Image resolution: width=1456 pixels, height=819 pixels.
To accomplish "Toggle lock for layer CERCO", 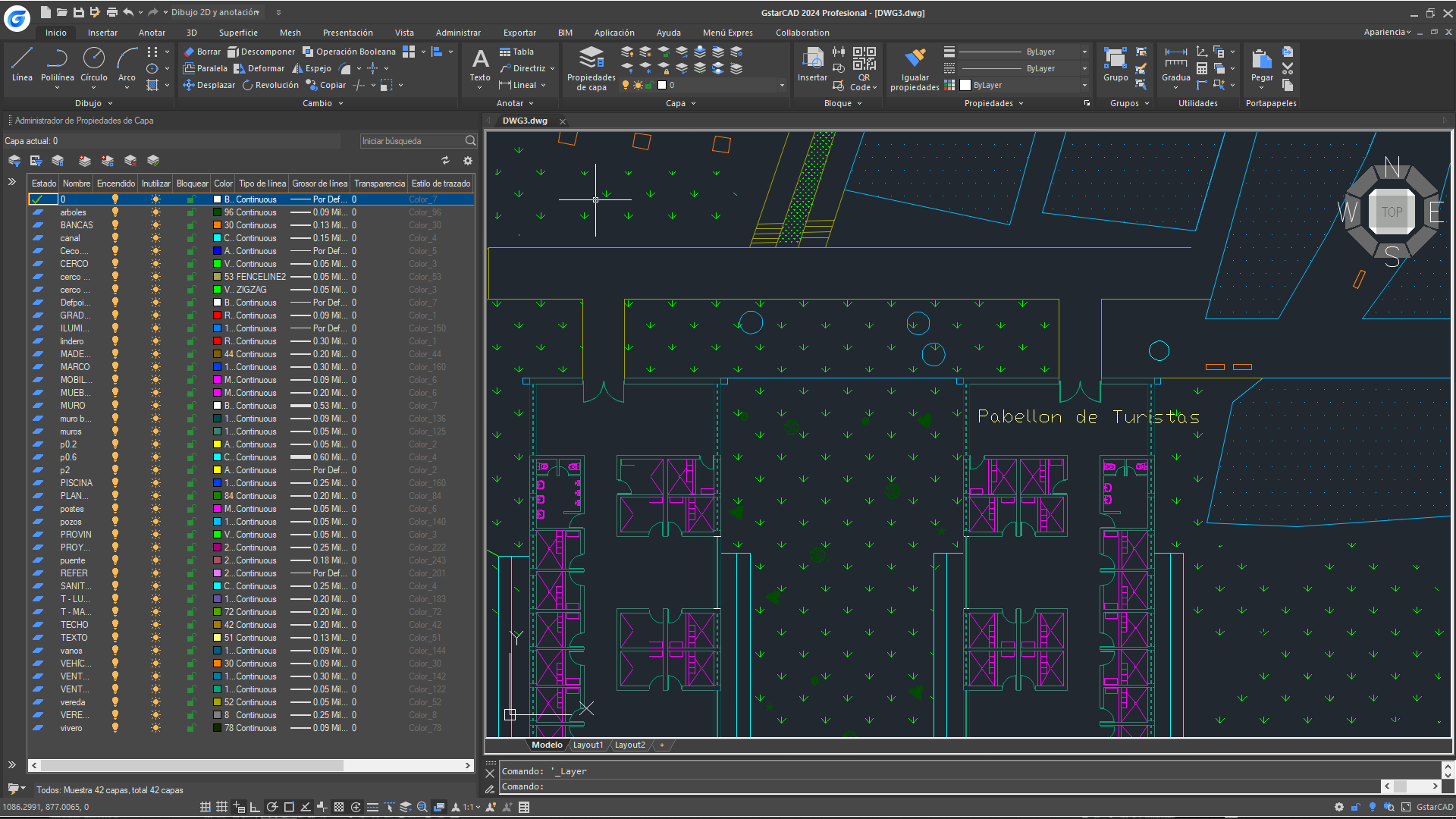I will [x=191, y=264].
